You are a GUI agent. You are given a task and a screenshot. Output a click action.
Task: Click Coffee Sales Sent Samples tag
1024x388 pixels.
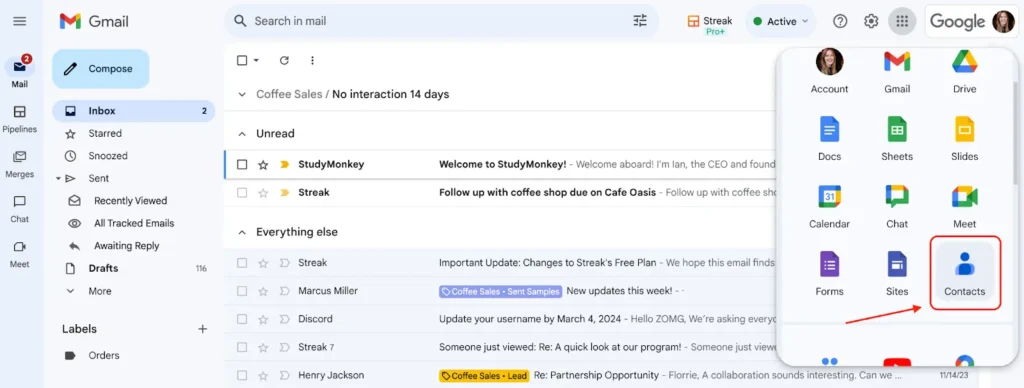tap(500, 291)
